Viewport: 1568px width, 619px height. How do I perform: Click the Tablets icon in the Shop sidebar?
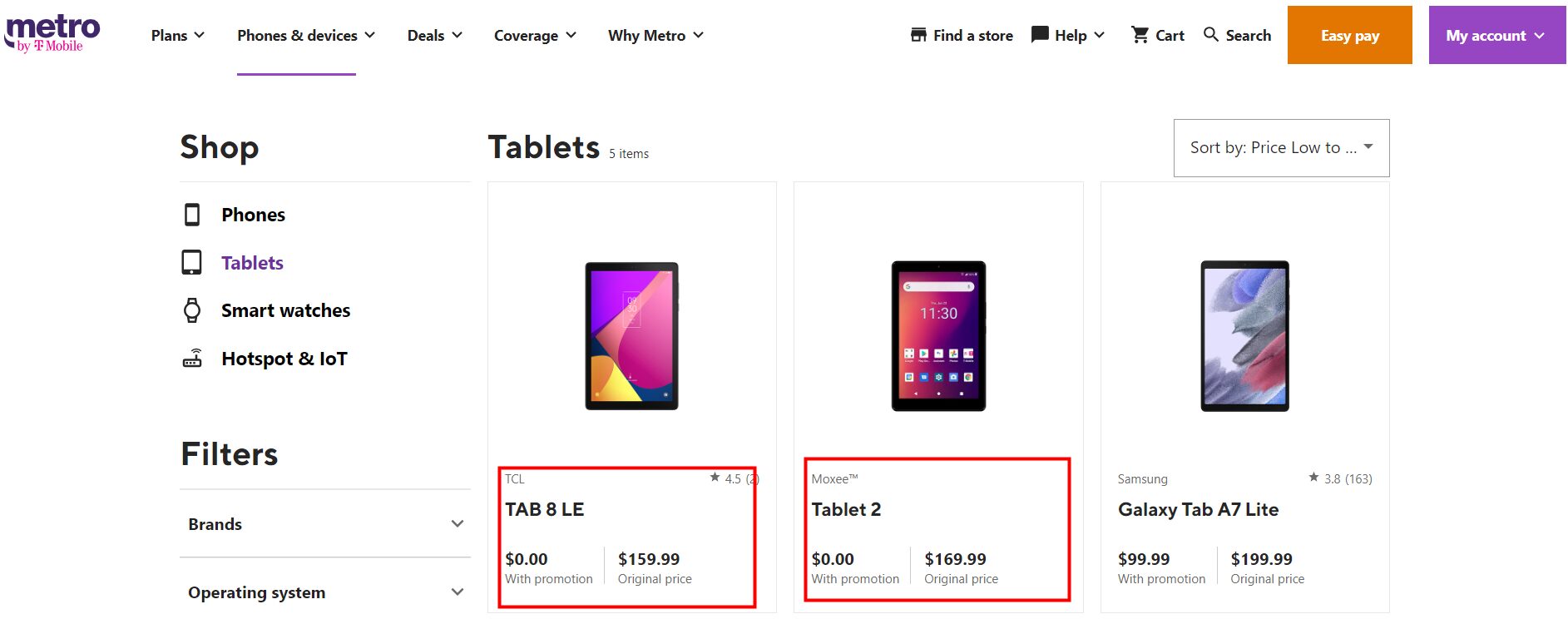pyautogui.click(x=193, y=262)
